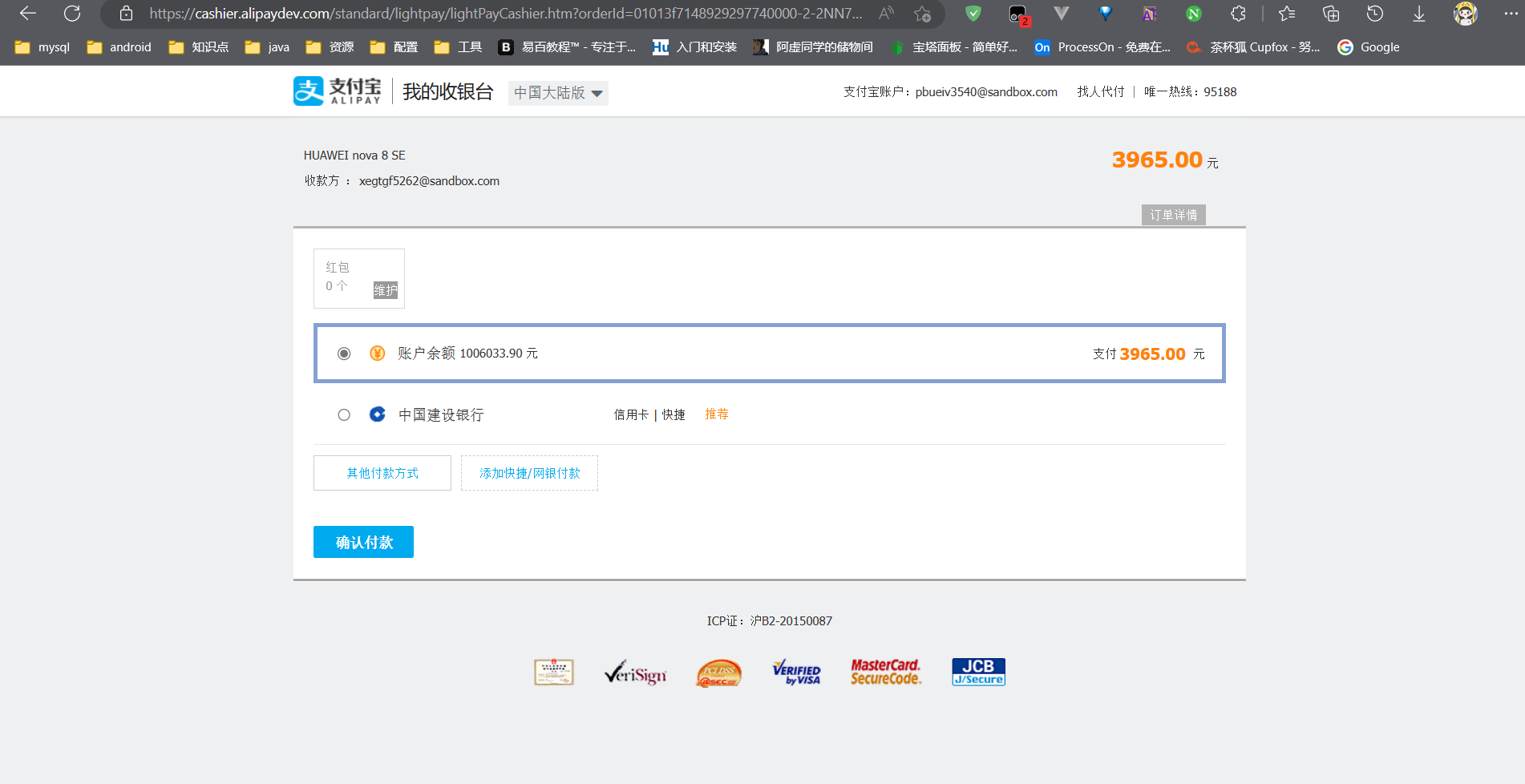This screenshot has height=784, width=1525.
Task: Click 添加快捷/网银付款 button
Action: pos(529,473)
